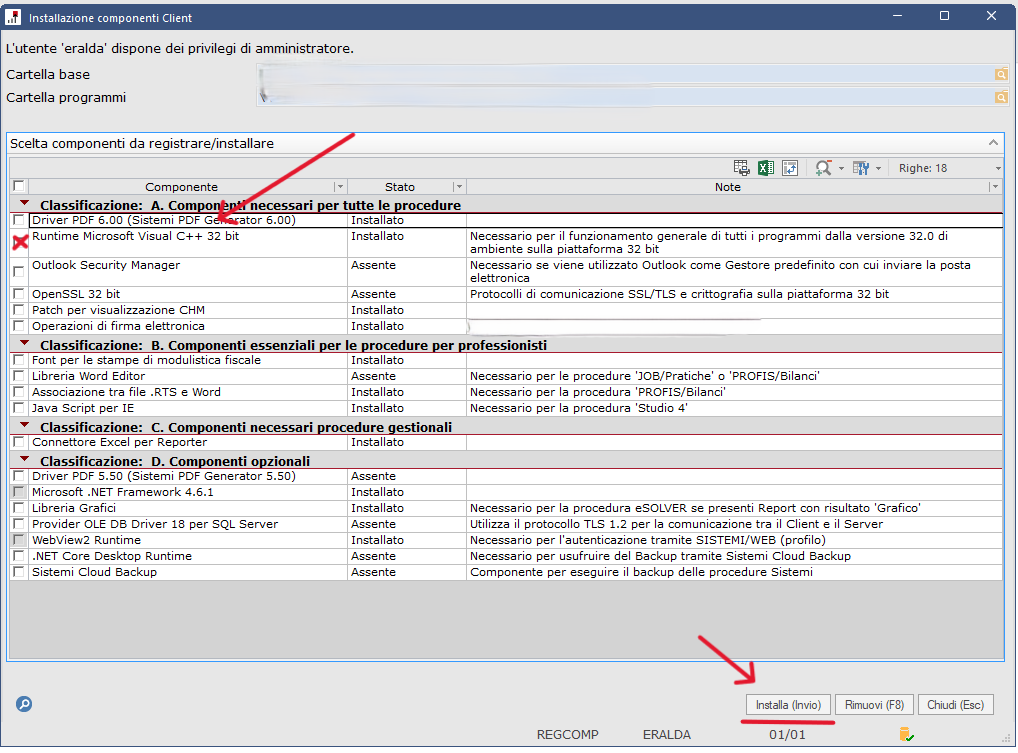Open the Componente column filter dropdown
1018x753 pixels.
coord(340,187)
